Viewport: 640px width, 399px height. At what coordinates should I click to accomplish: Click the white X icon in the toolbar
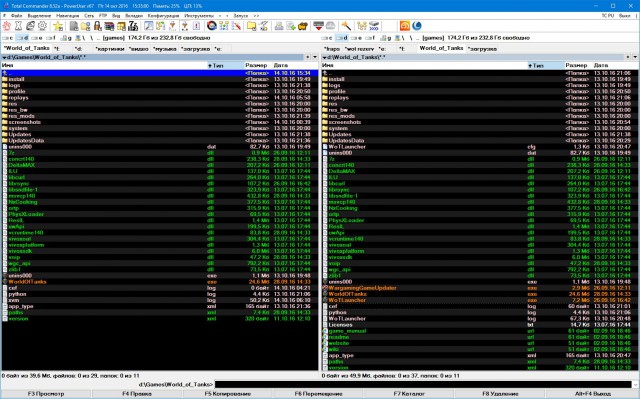click(x=18, y=26)
